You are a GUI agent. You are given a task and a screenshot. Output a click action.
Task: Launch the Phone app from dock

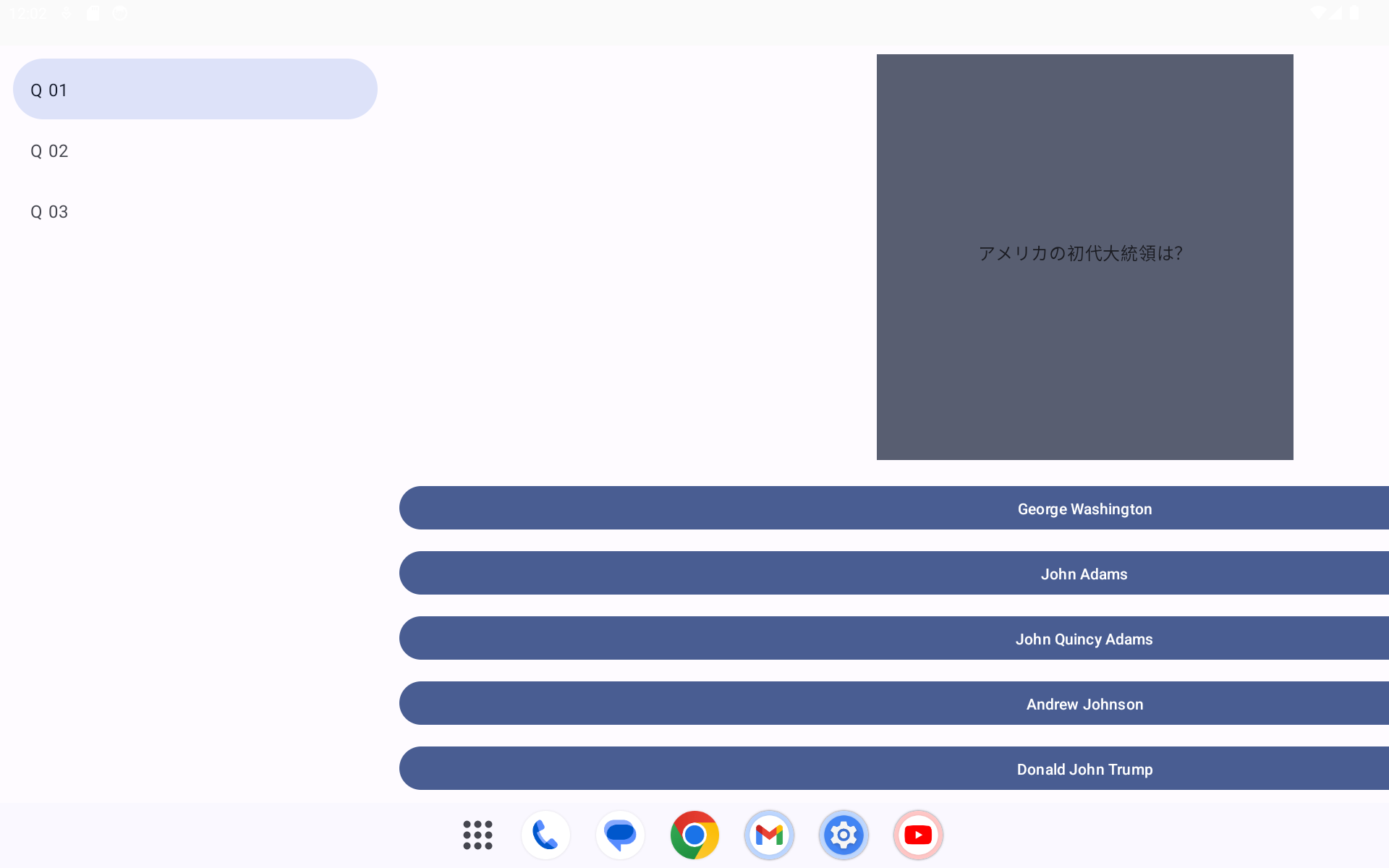point(545,835)
